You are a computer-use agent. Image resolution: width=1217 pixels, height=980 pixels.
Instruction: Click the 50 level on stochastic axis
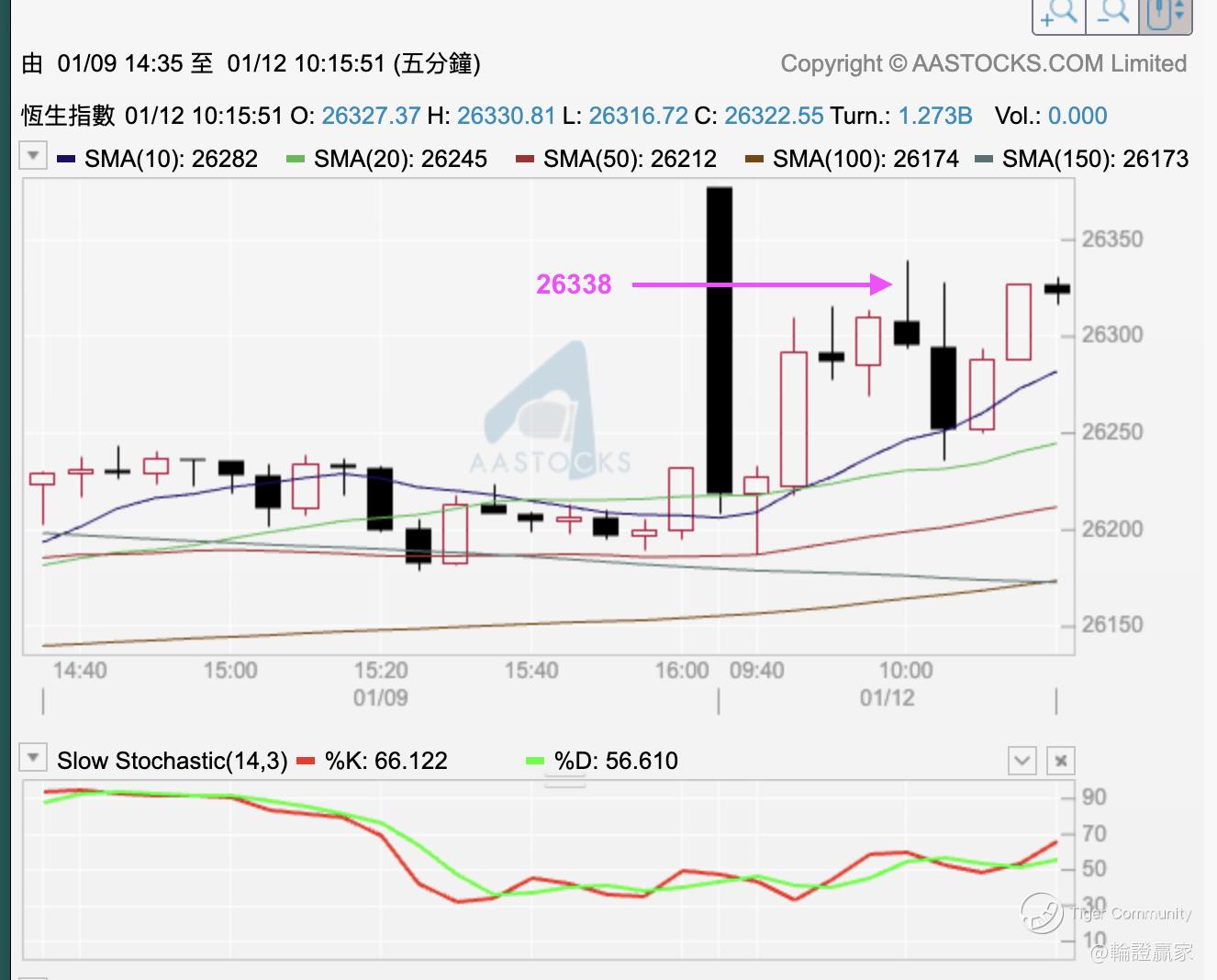click(x=1094, y=868)
